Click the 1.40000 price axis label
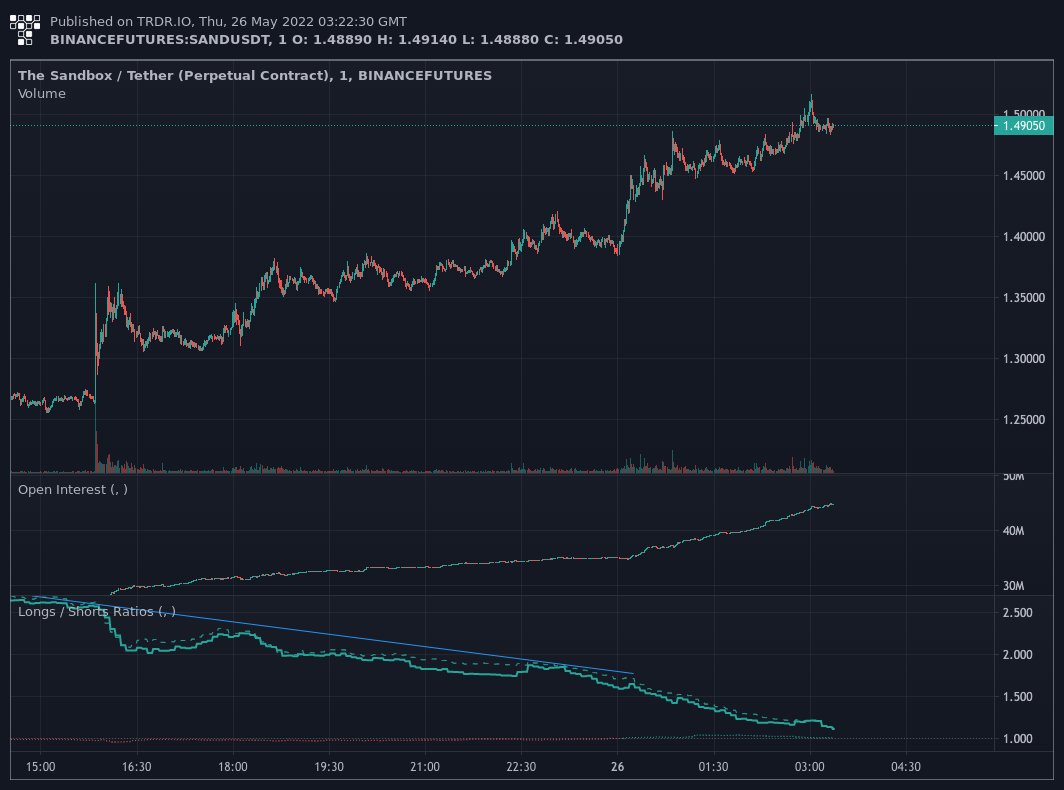The height and width of the screenshot is (790, 1064). click(1023, 237)
